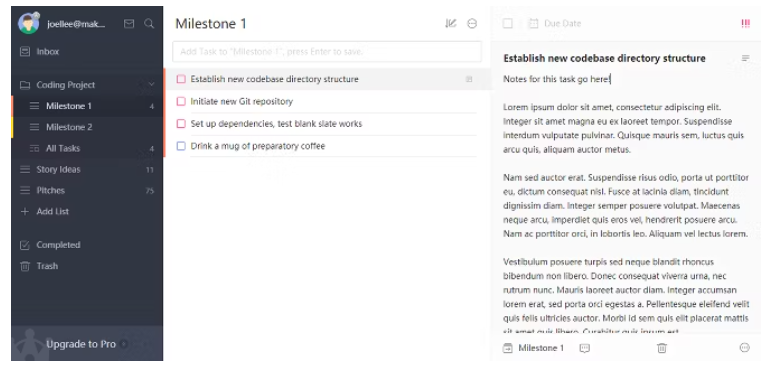Select the 'Initiate new Git repository' task text

pos(242,101)
